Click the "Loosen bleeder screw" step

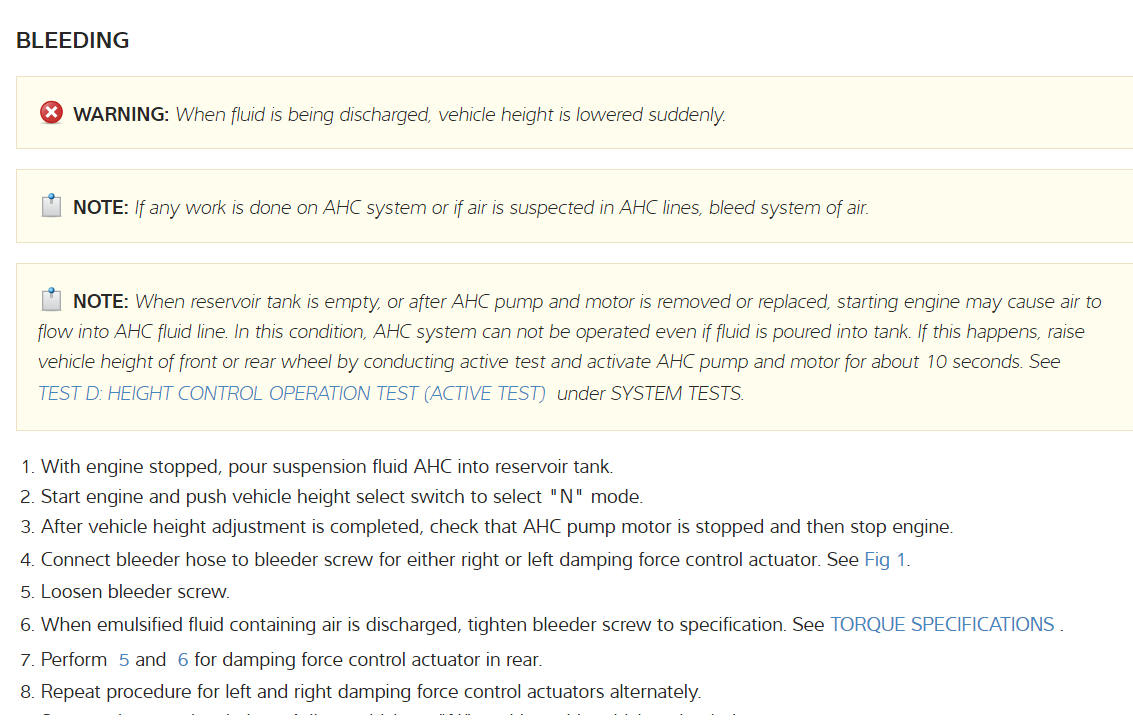coord(135,591)
